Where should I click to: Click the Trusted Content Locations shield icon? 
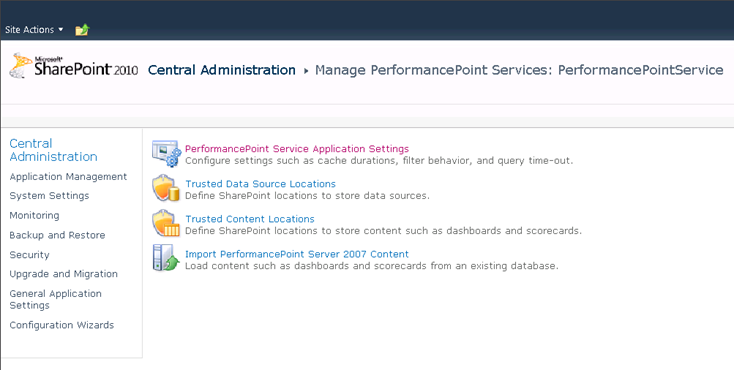(166, 223)
